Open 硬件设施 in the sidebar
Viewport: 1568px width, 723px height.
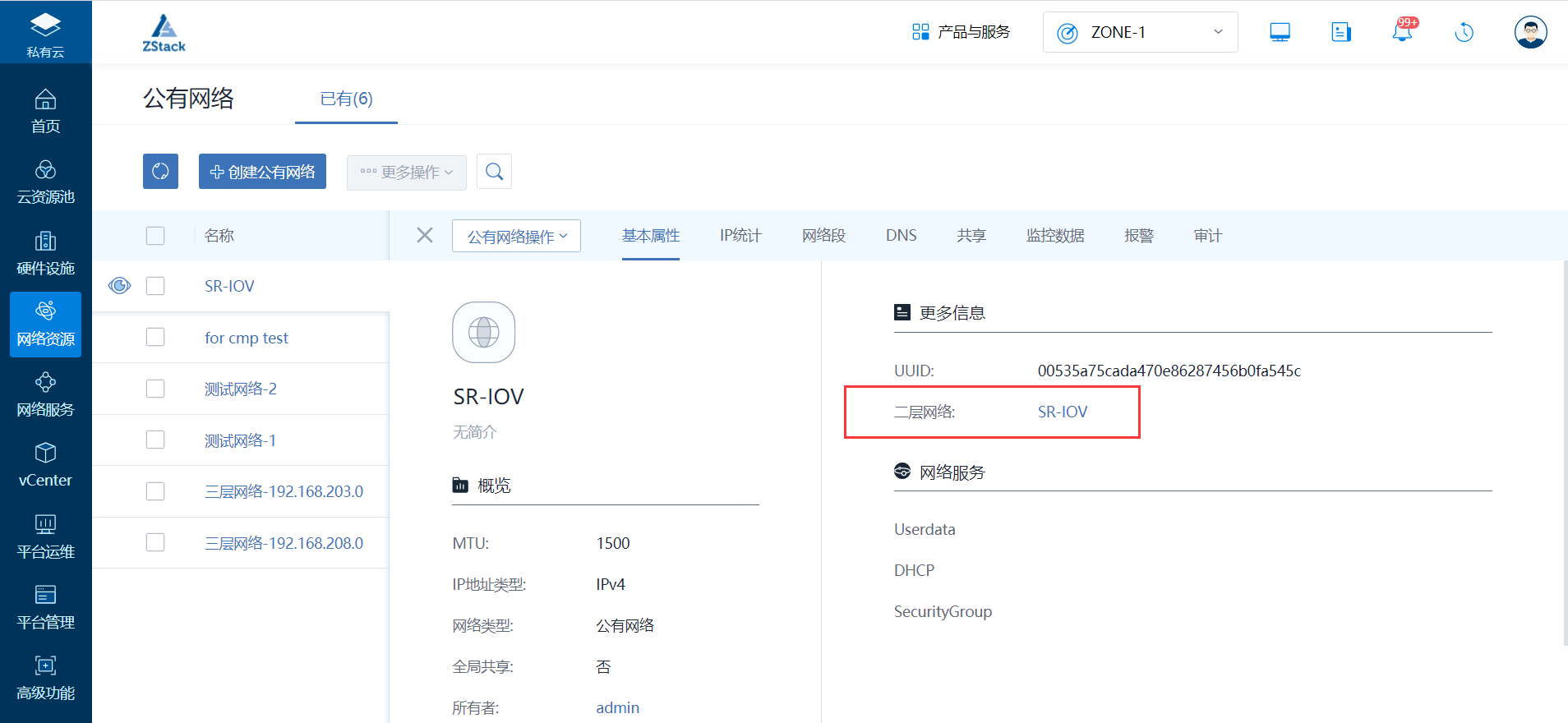click(46, 253)
